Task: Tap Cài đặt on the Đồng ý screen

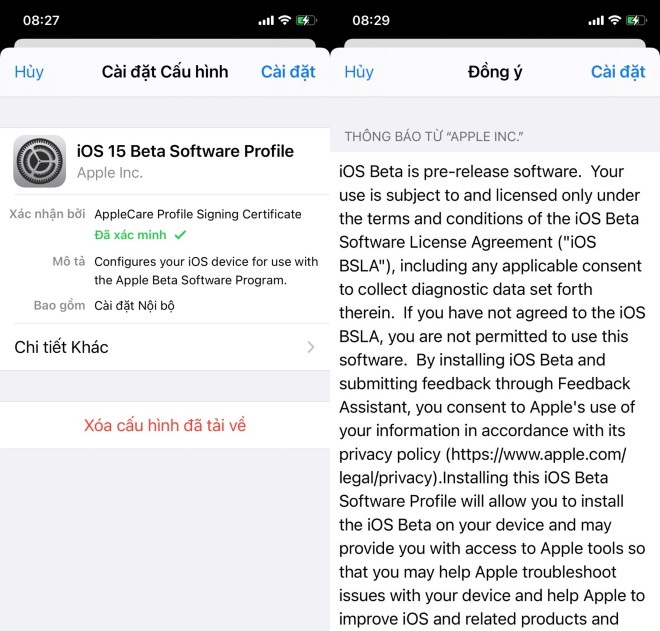Action: [618, 72]
